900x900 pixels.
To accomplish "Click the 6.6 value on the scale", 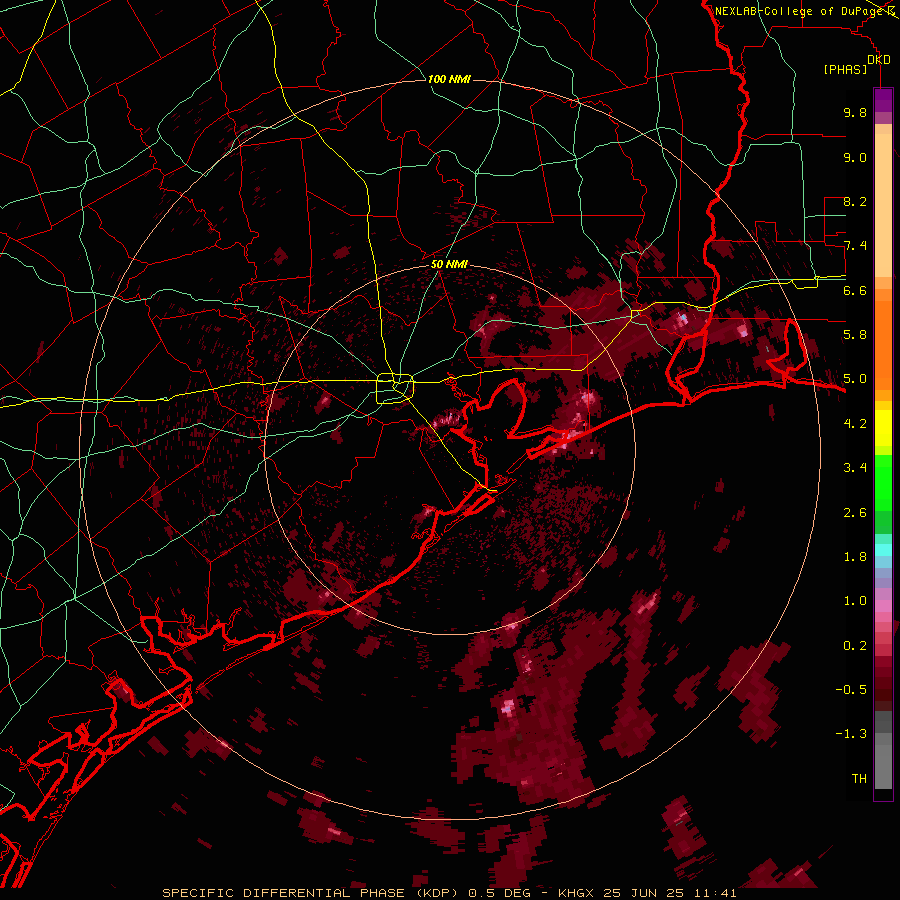I will tap(855, 290).
